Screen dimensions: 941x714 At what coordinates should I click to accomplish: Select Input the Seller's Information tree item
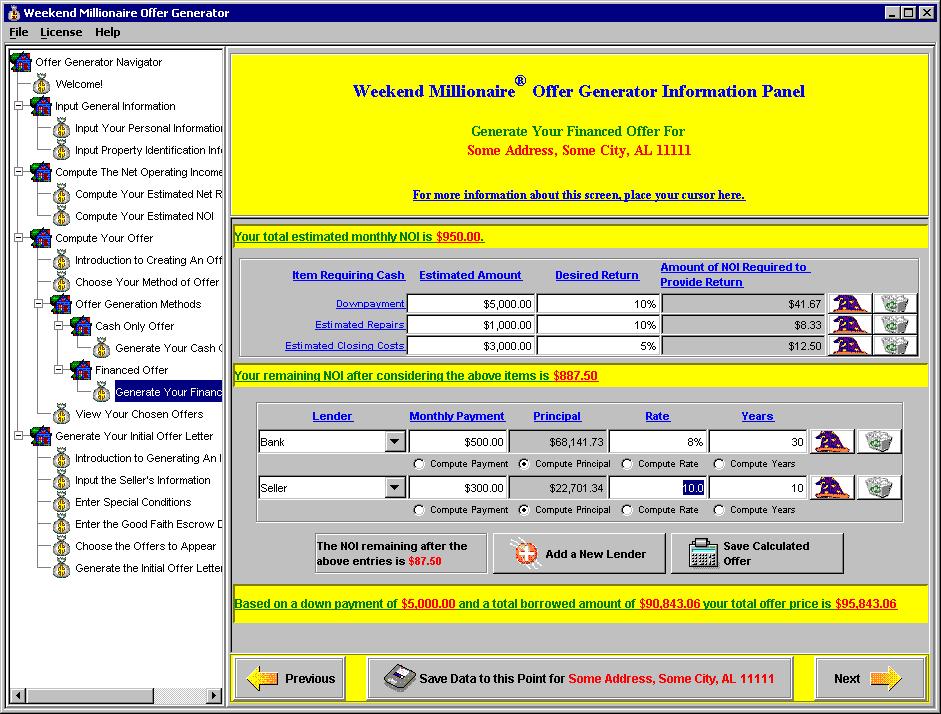[x=143, y=480]
